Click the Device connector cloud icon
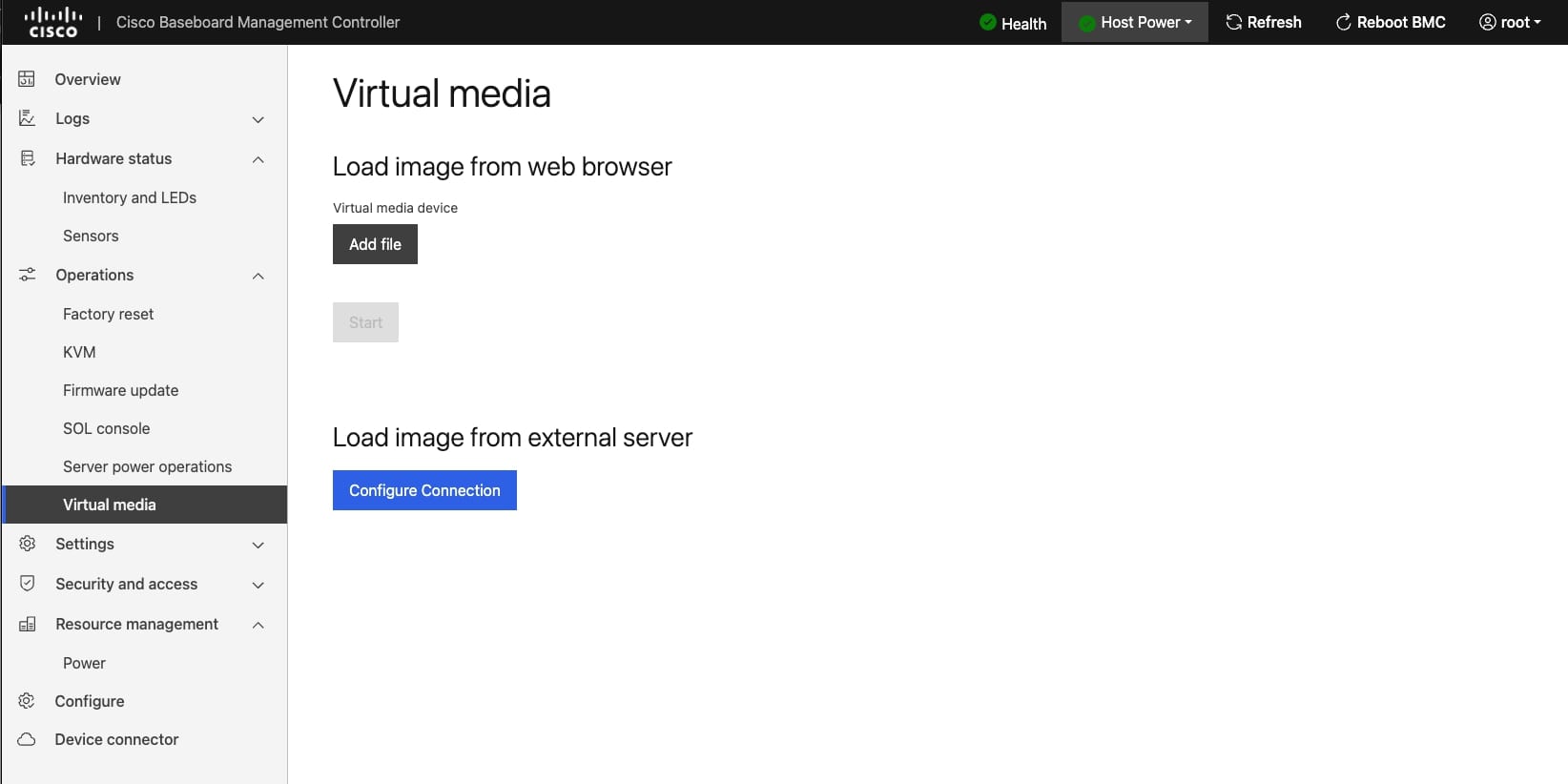 coord(27,739)
